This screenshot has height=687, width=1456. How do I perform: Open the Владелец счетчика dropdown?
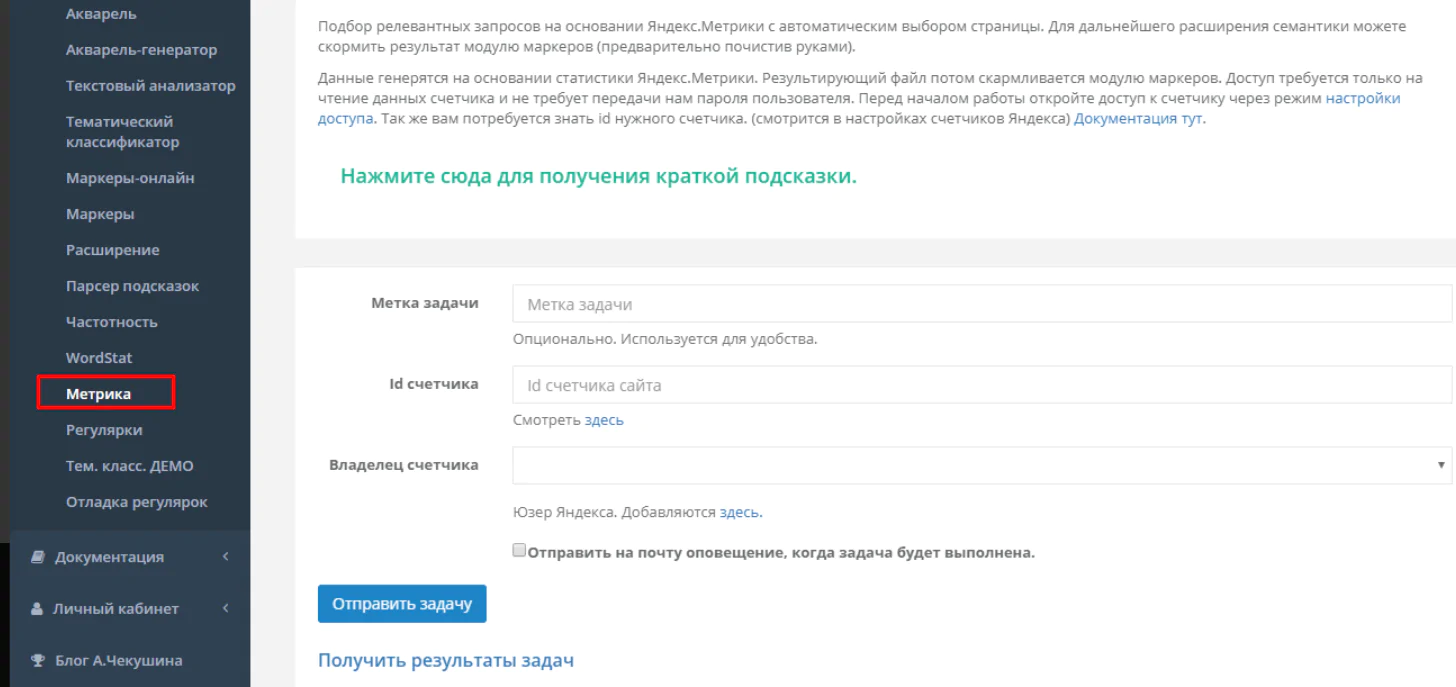982,465
